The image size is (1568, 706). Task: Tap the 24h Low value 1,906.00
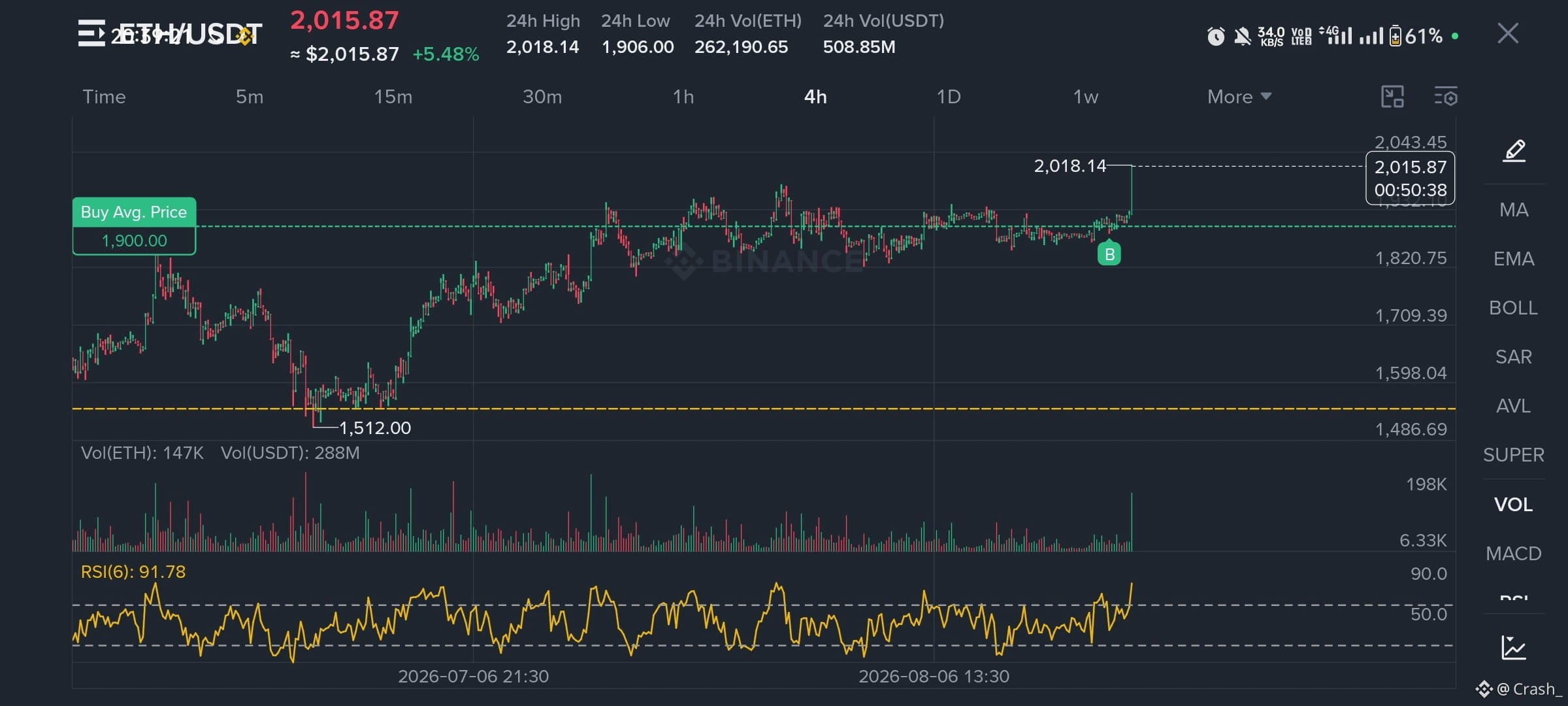(638, 47)
